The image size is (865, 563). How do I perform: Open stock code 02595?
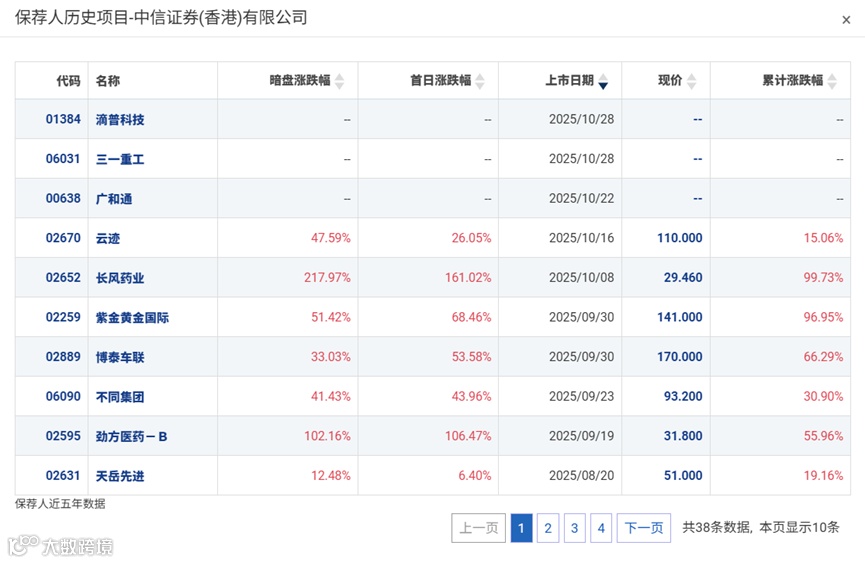click(x=63, y=436)
